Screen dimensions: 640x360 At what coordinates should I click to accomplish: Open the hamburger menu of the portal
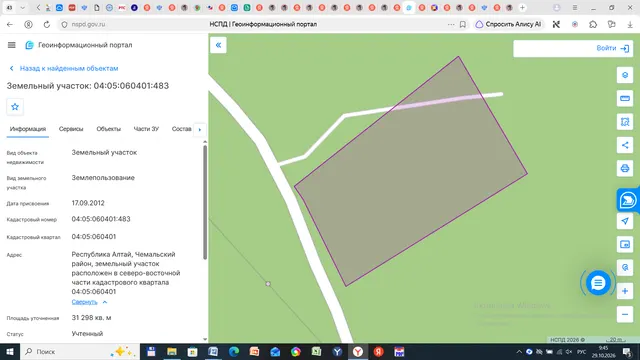point(11,45)
